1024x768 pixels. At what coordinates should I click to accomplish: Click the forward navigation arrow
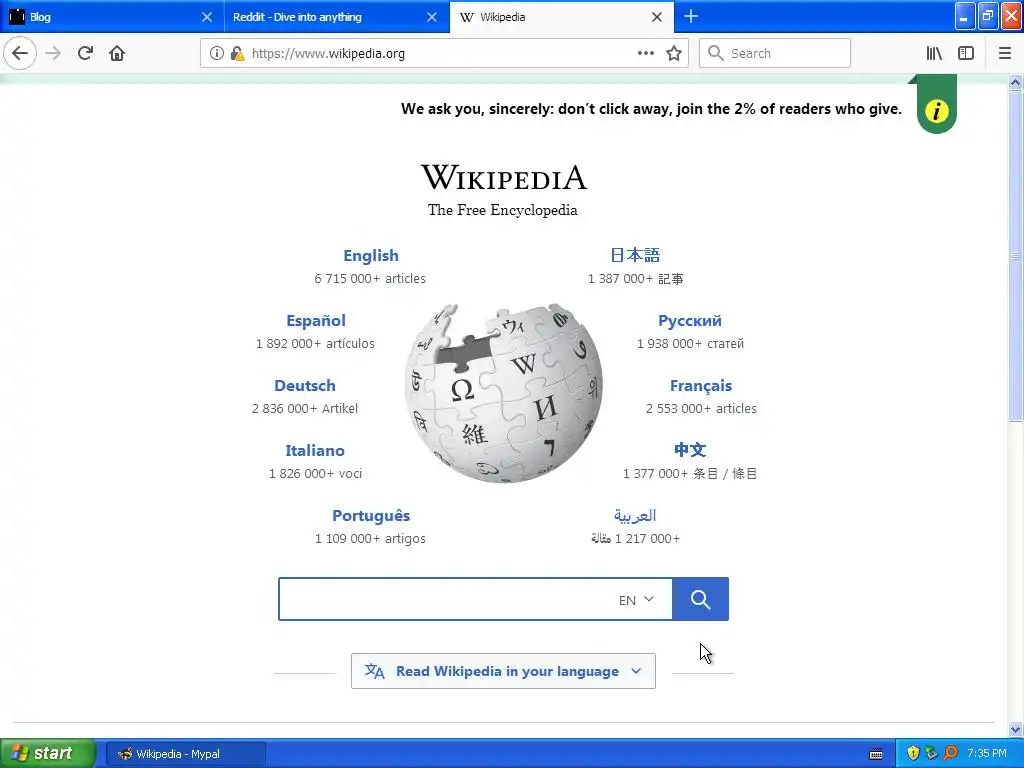tap(54, 54)
